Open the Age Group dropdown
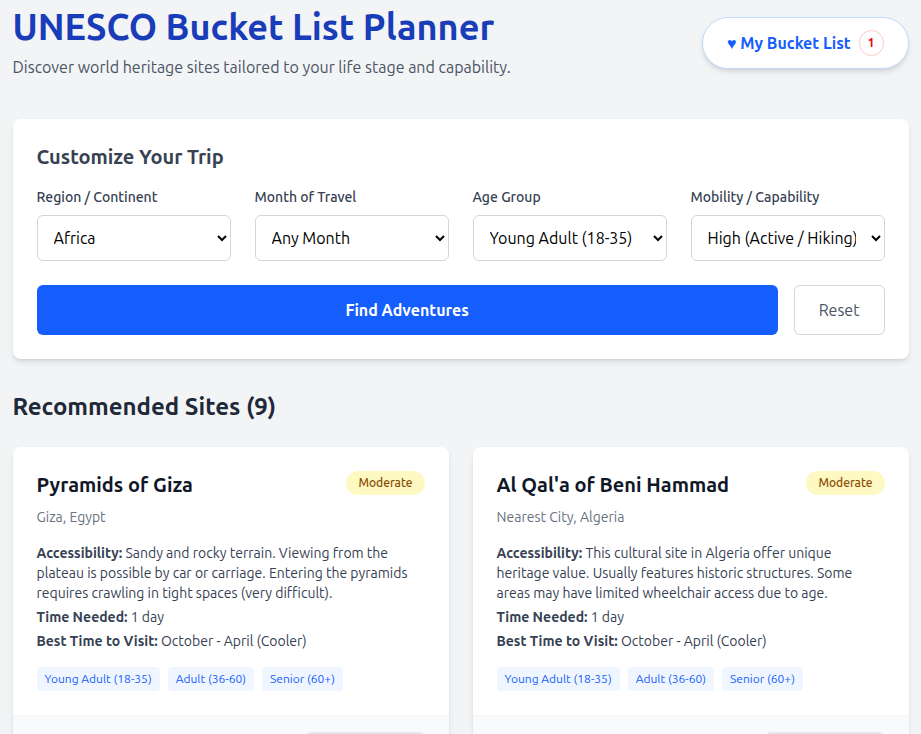This screenshot has height=734, width=921. tap(570, 238)
